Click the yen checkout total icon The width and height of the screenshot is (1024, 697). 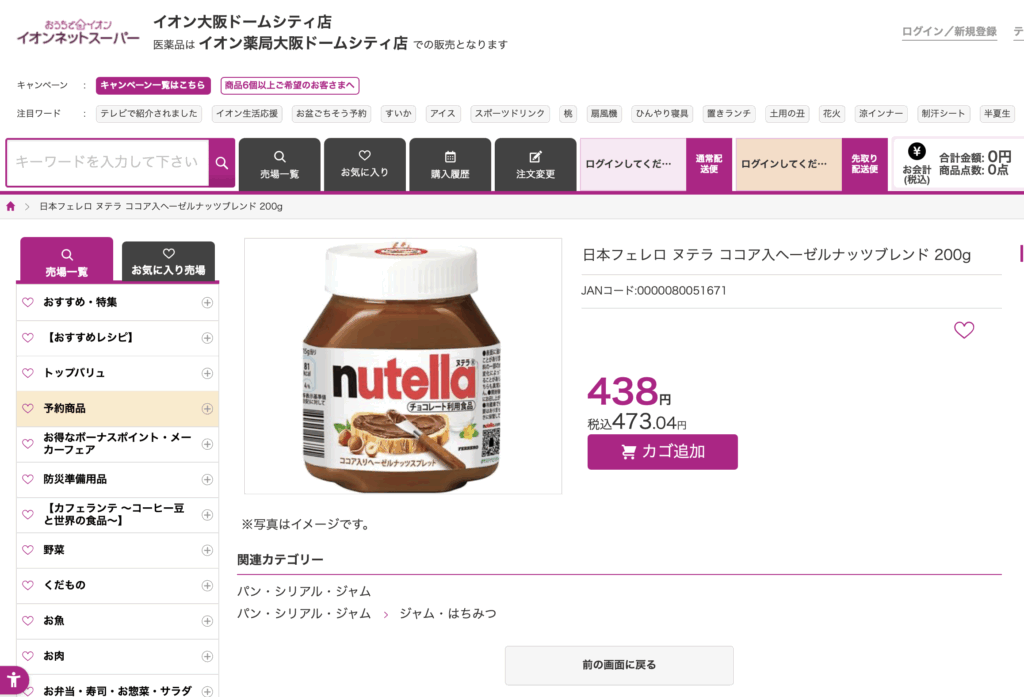[916, 152]
